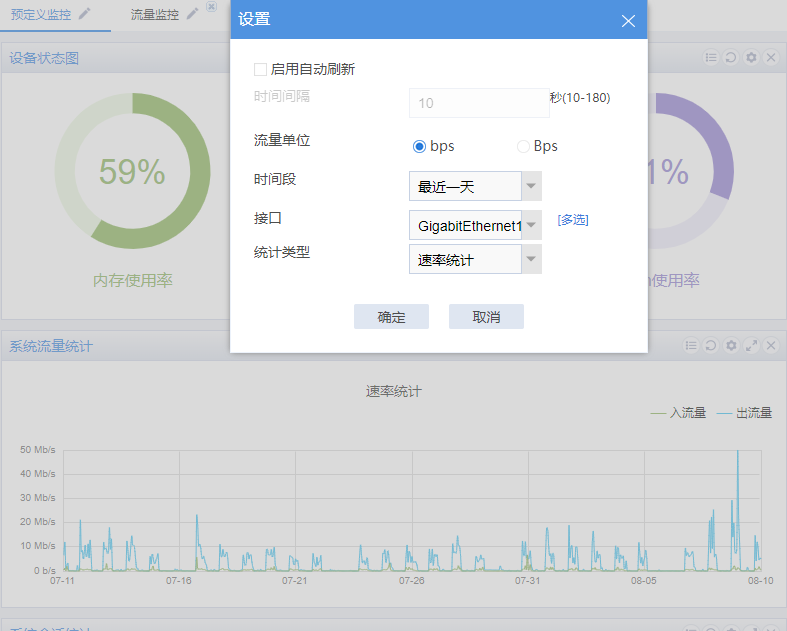Viewport: 787px width, 631px height.
Task: Switch to the 预定义监控 tab
Action: pyautogui.click(x=41, y=15)
